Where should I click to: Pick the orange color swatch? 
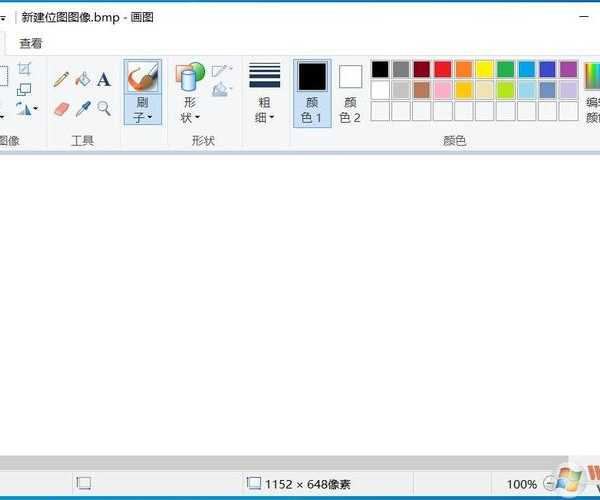464,69
